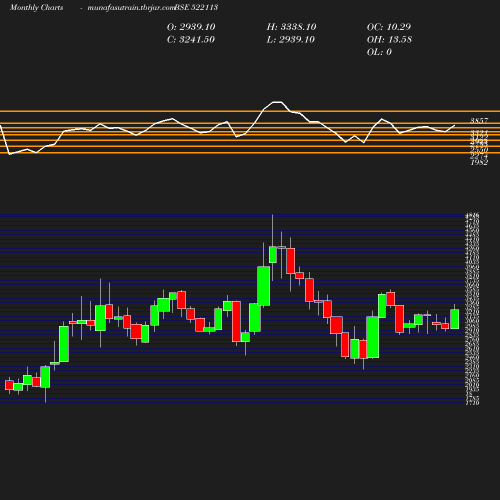Click the 1982 level label

click(x=479, y=162)
